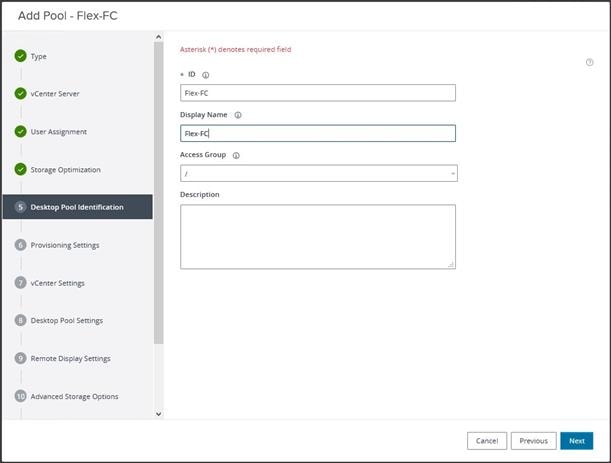Click the 'Add Pool - Flex-FC' title
The image size is (611, 463).
pyautogui.click(x=68, y=16)
